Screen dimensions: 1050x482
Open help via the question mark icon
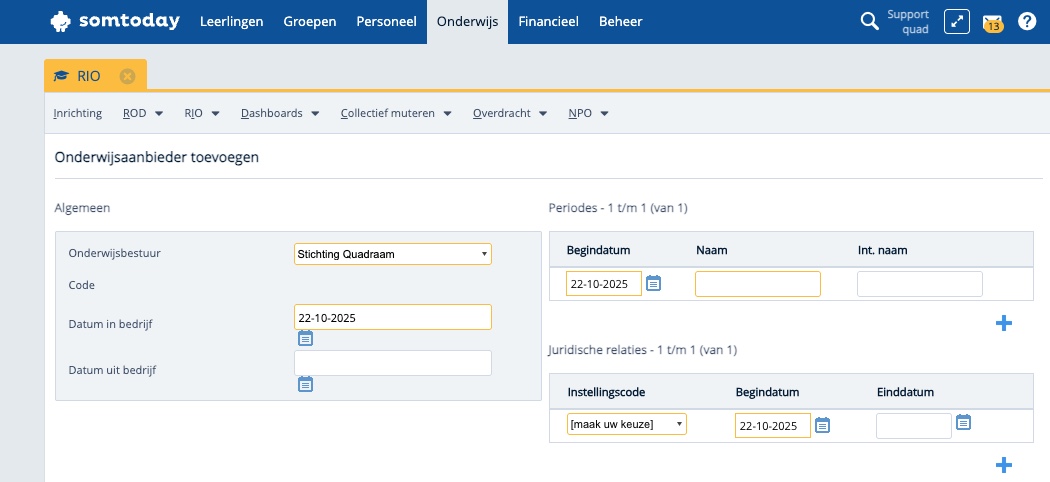click(x=1026, y=21)
